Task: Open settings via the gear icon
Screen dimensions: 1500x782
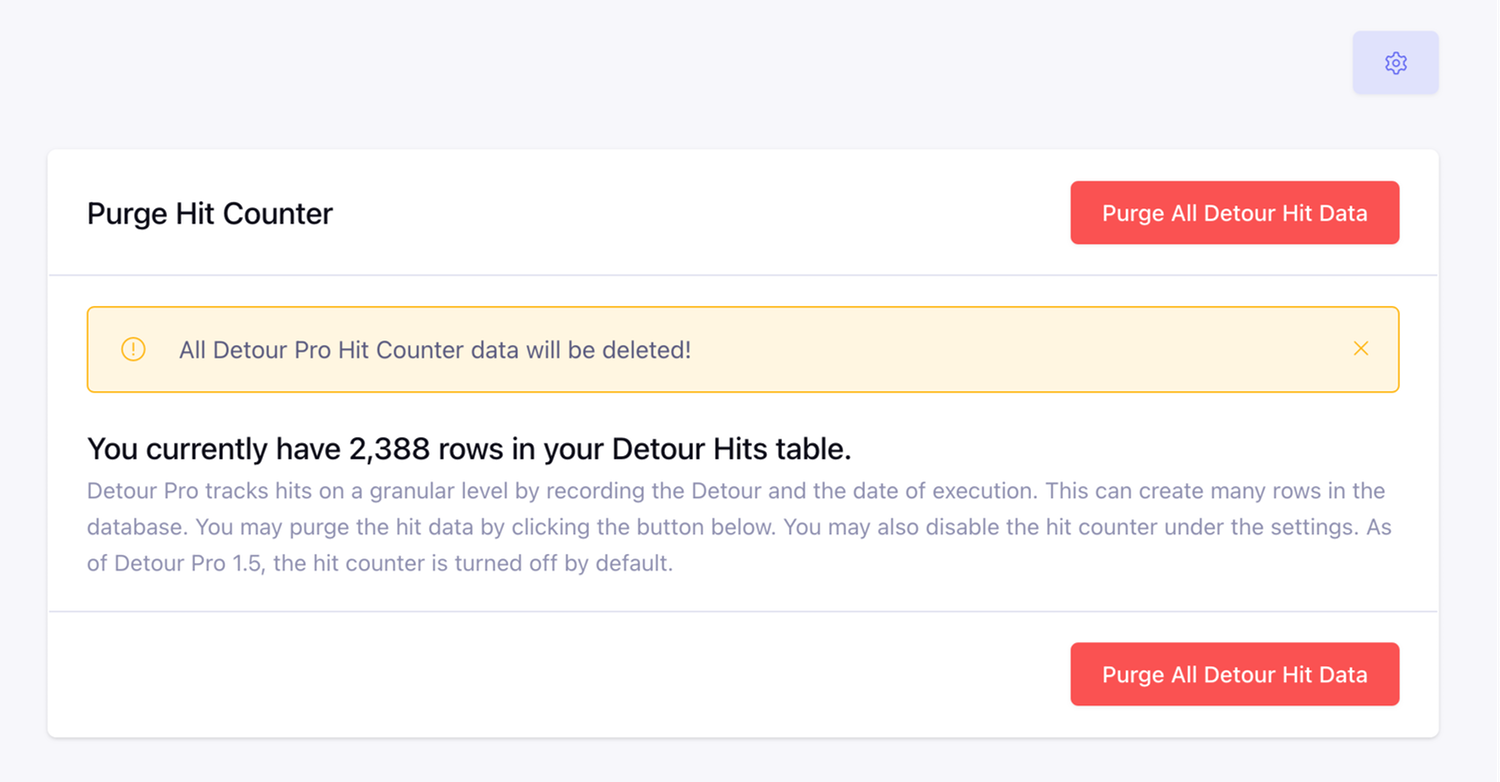Action: 1395,63
